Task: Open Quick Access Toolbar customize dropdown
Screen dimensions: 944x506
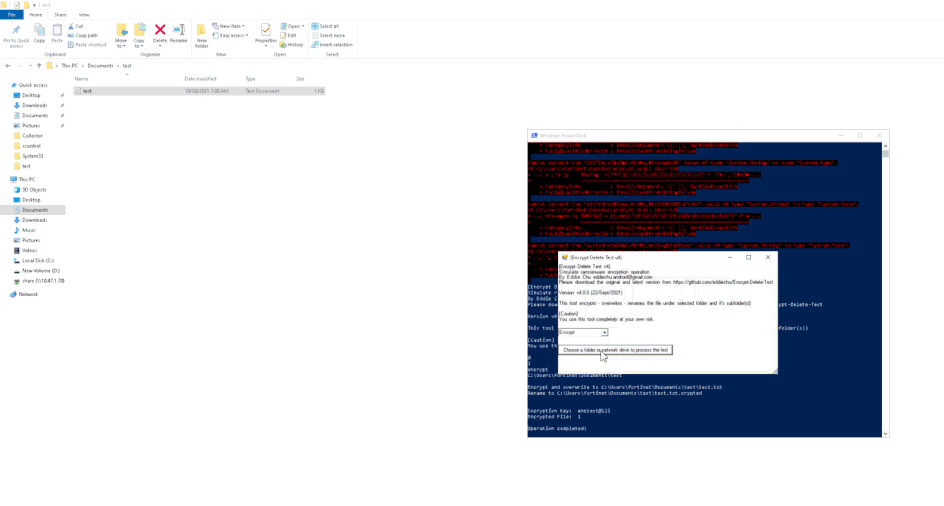Action: (x=34, y=5)
